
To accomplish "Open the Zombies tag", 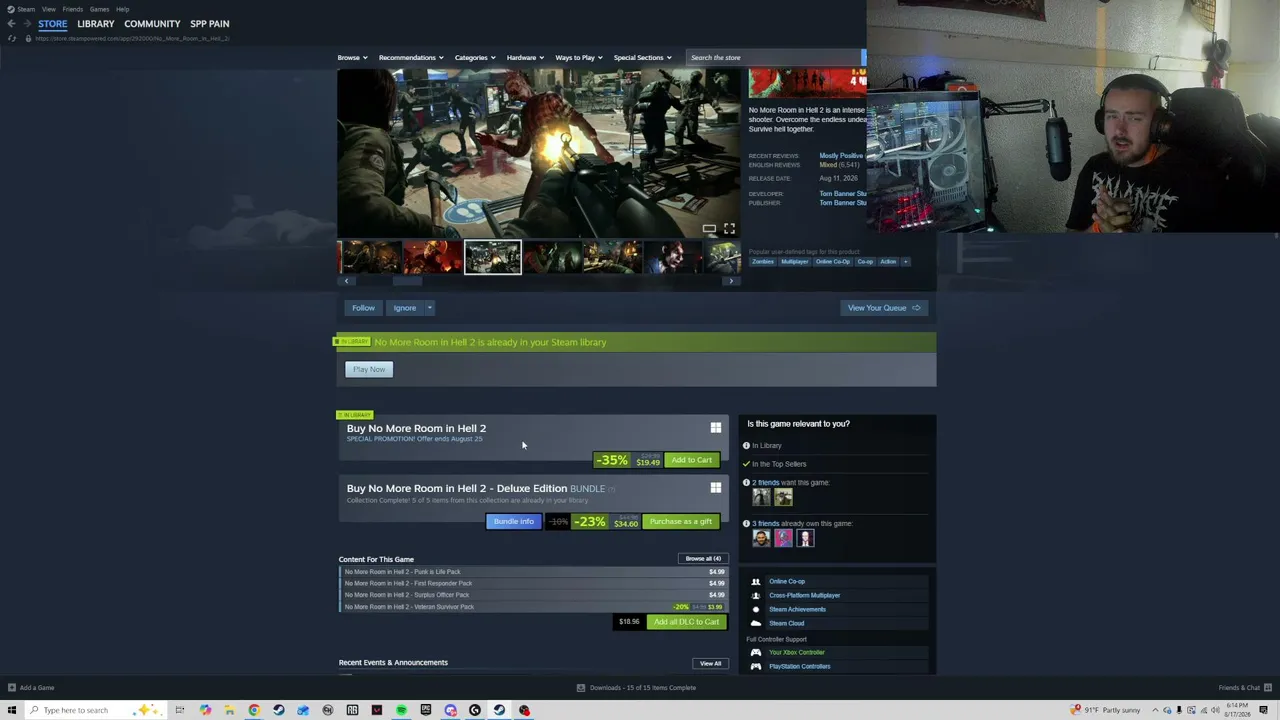I will pyautogui.click(x=763, y=262).
